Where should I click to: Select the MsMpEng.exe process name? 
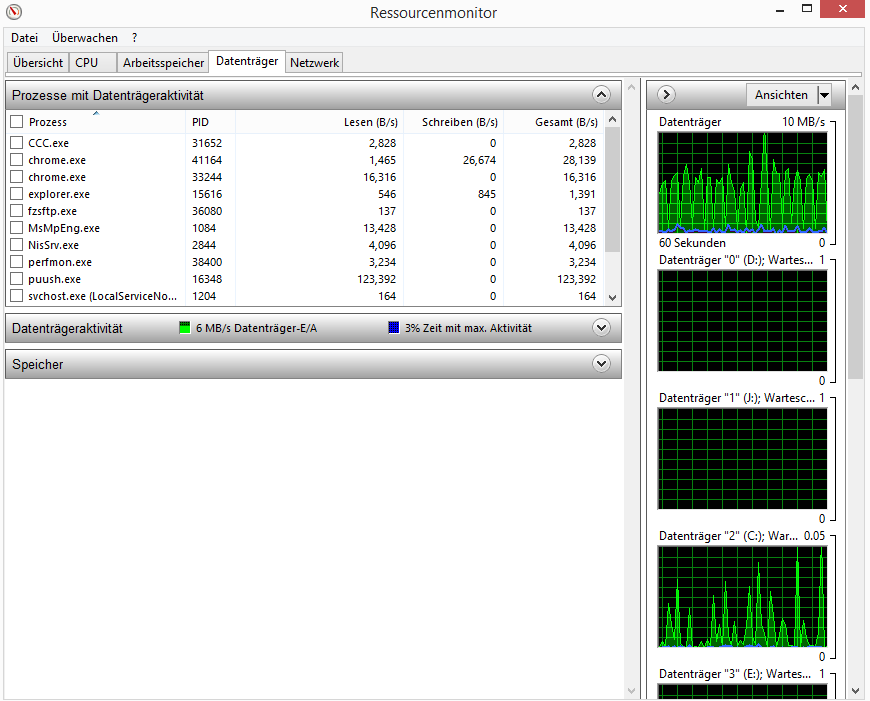[x=64, y=228]
